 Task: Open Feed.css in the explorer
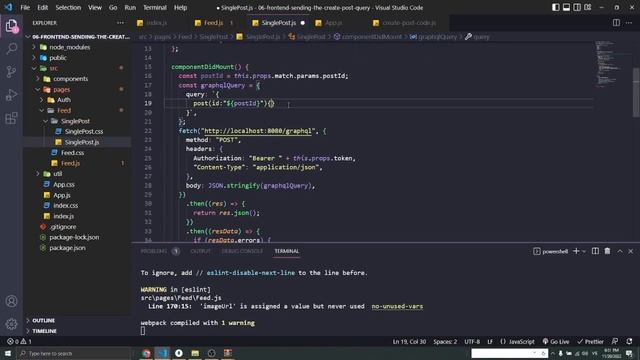click(72, 153)
